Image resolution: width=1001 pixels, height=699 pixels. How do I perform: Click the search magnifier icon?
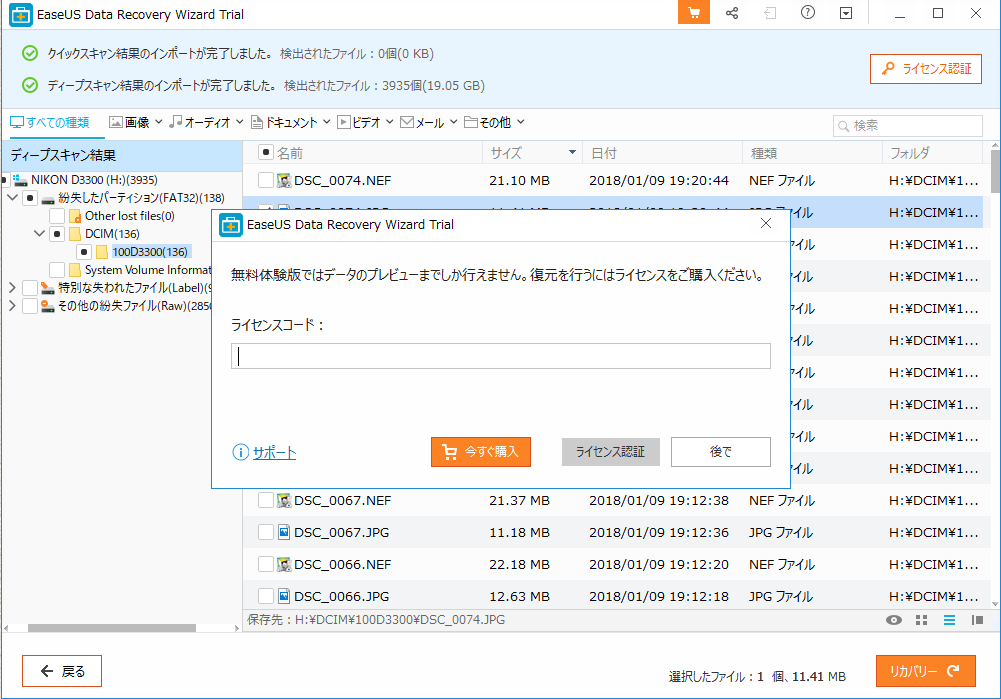843,126
